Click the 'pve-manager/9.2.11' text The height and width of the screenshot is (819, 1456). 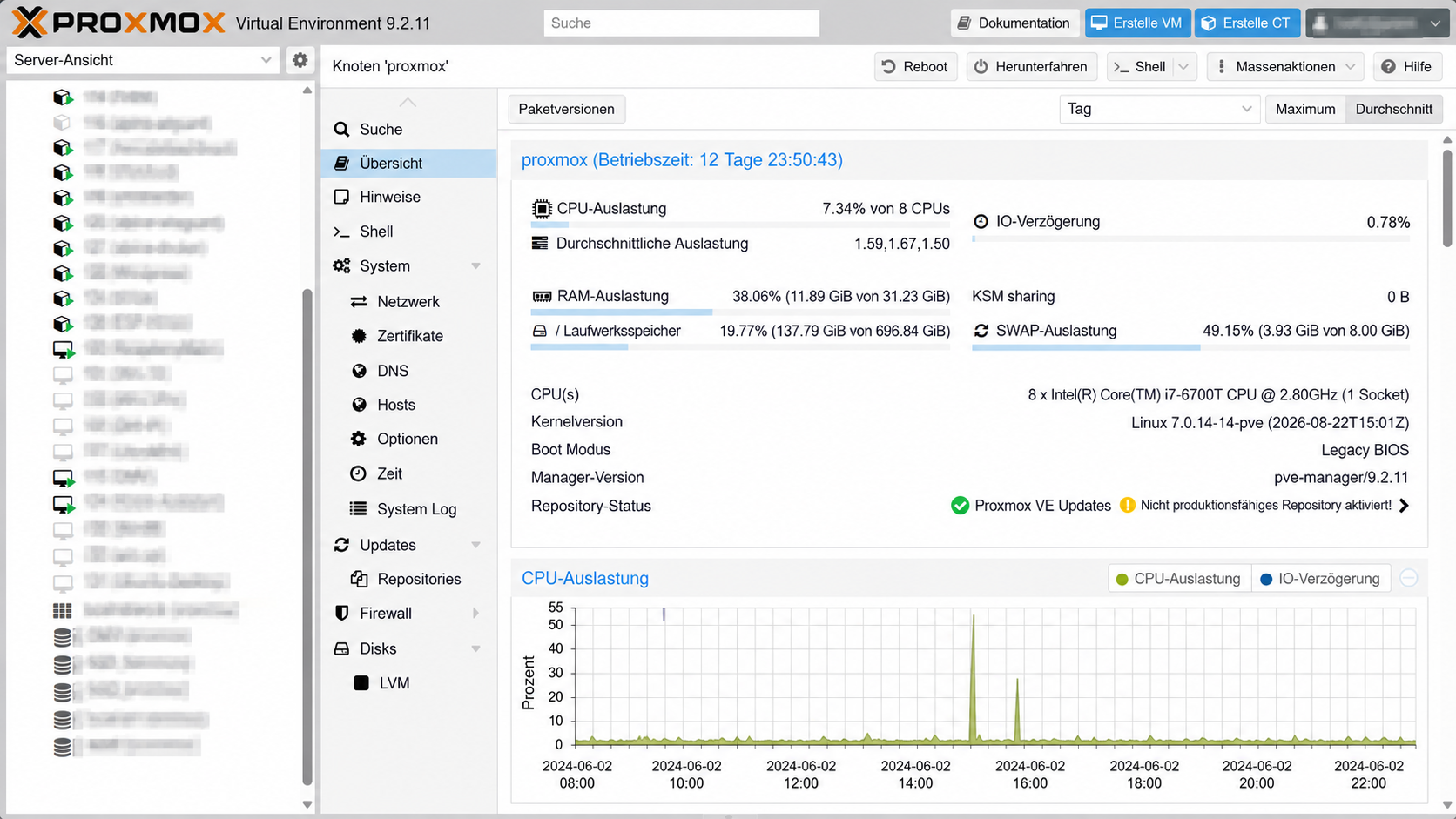pos(1341,478)
